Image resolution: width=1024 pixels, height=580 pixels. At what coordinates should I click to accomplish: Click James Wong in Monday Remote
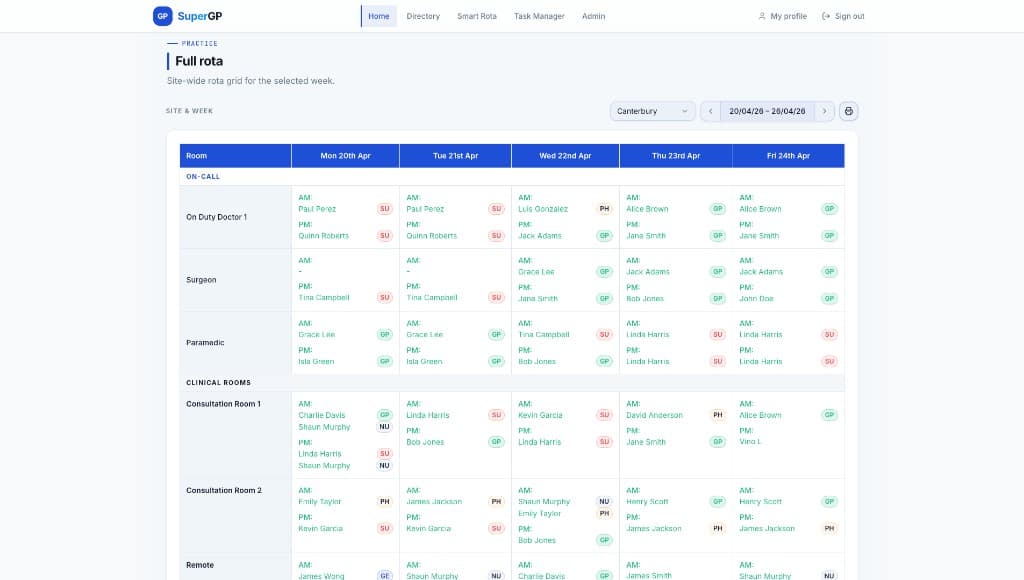point(321,576)
